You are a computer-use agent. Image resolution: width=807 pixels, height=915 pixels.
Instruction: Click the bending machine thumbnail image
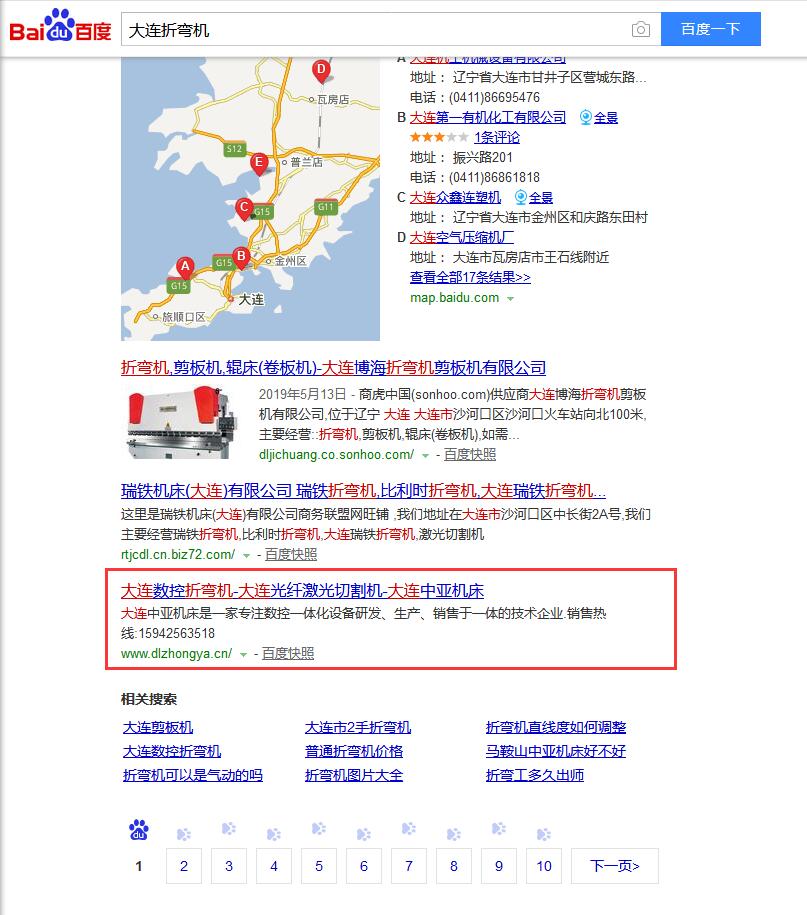[181, 423]
